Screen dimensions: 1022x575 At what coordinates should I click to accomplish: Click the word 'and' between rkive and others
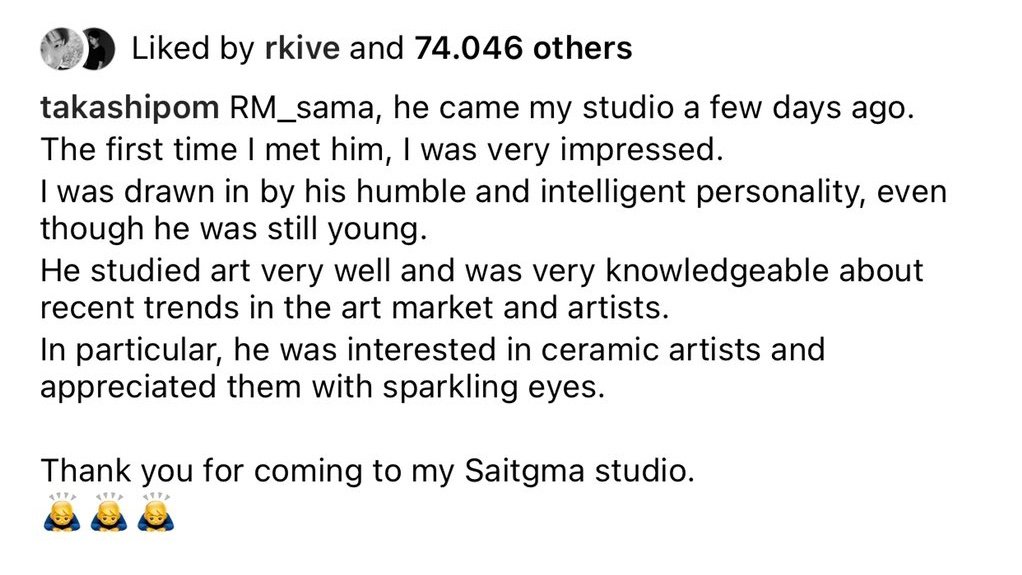pos(377,49)
